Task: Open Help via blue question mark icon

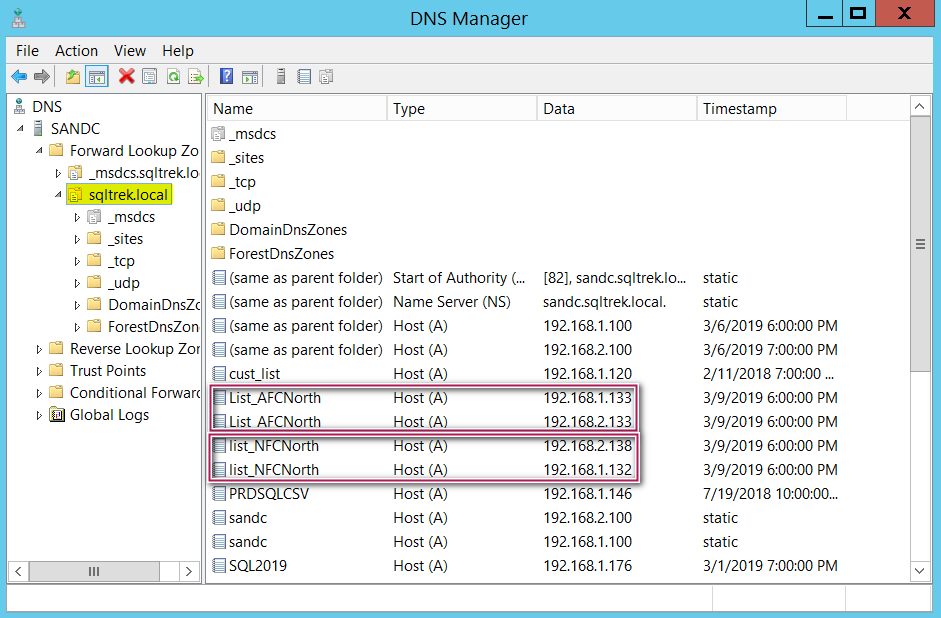Action: coord(227,76)
